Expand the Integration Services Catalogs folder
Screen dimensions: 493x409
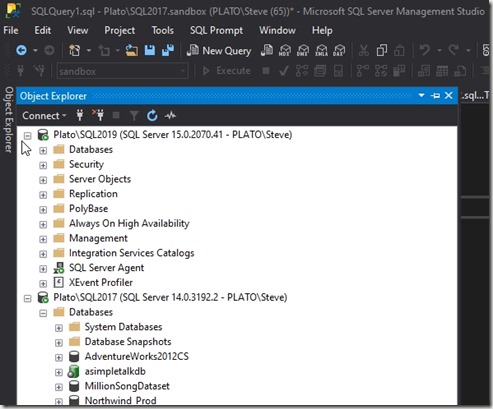coord(43,254)
